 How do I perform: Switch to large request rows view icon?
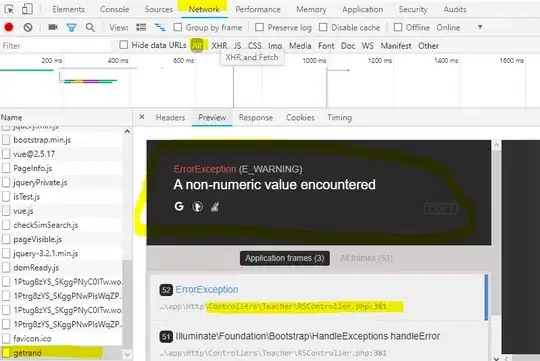[141, 27]
